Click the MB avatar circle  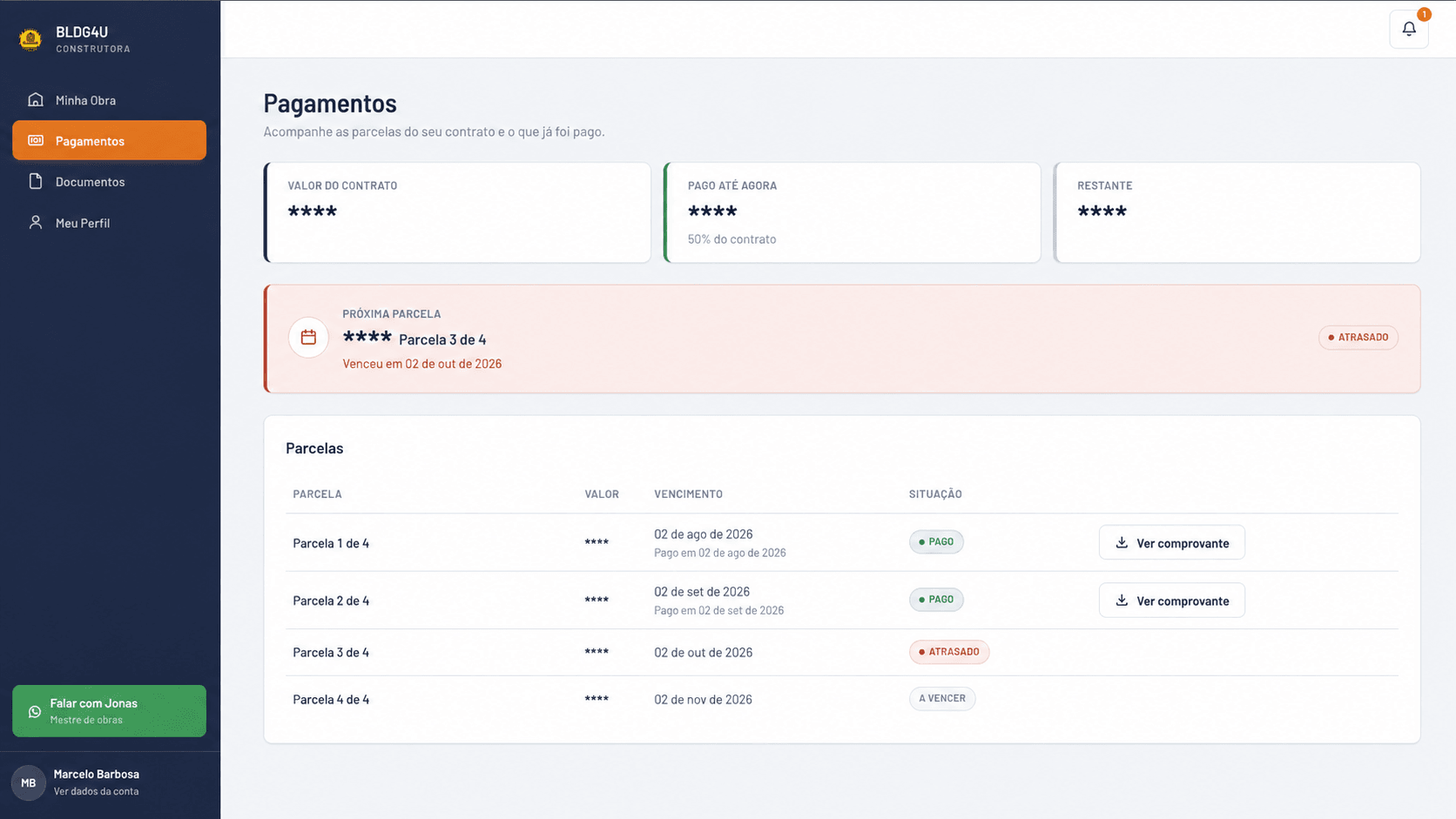[x=29, y=782]
